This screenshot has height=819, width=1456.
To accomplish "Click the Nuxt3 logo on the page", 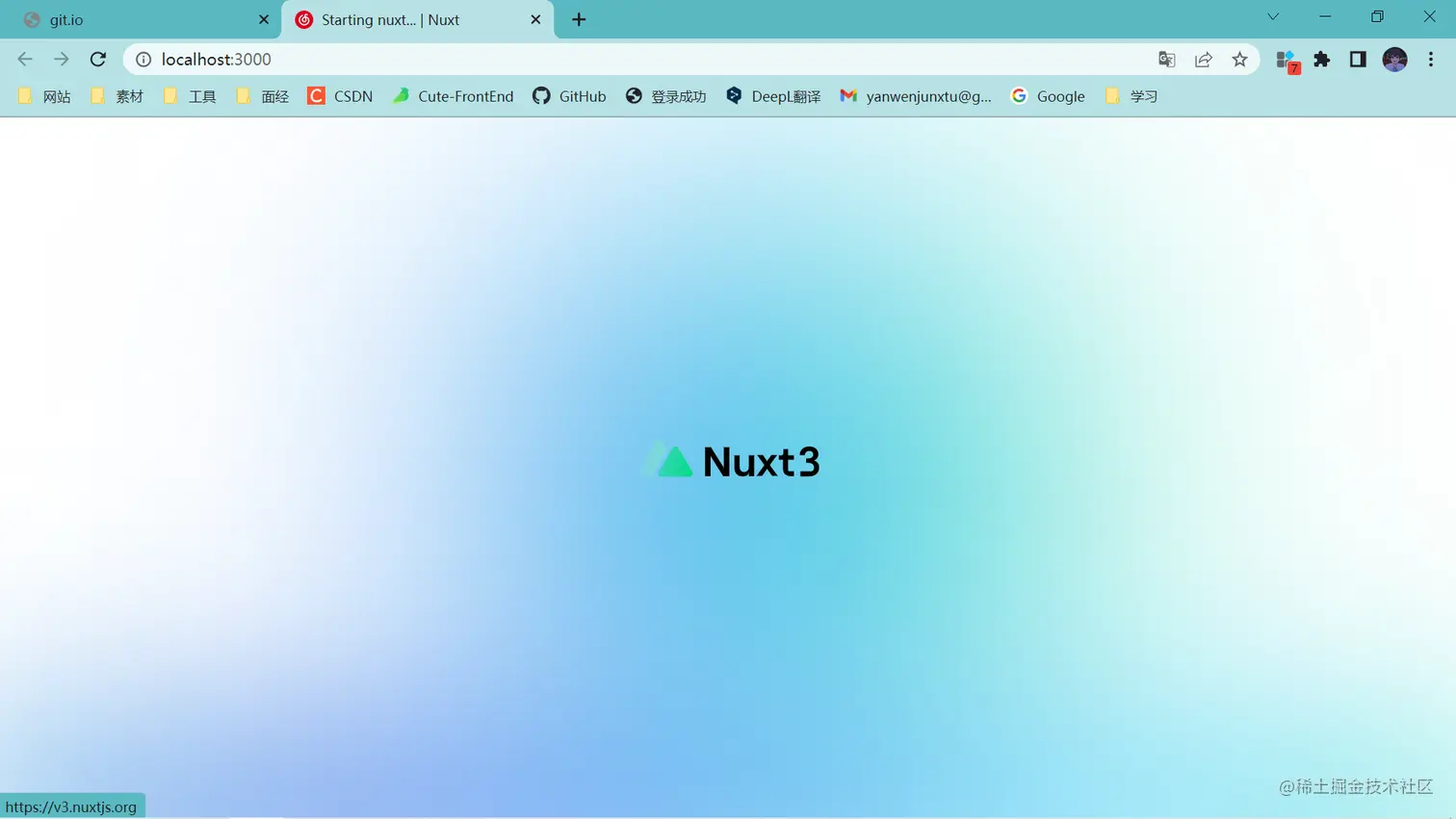I will (731, 461).
